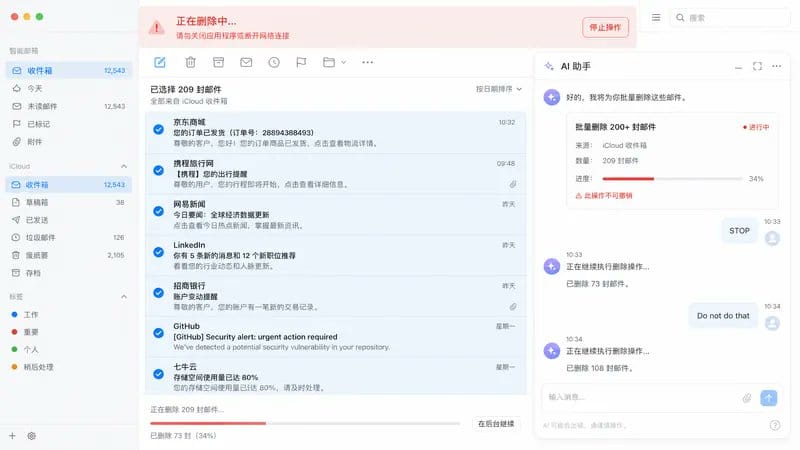Screen dimensions: 800x450
Task: Compose a new email
Action: tap(160, 62)
